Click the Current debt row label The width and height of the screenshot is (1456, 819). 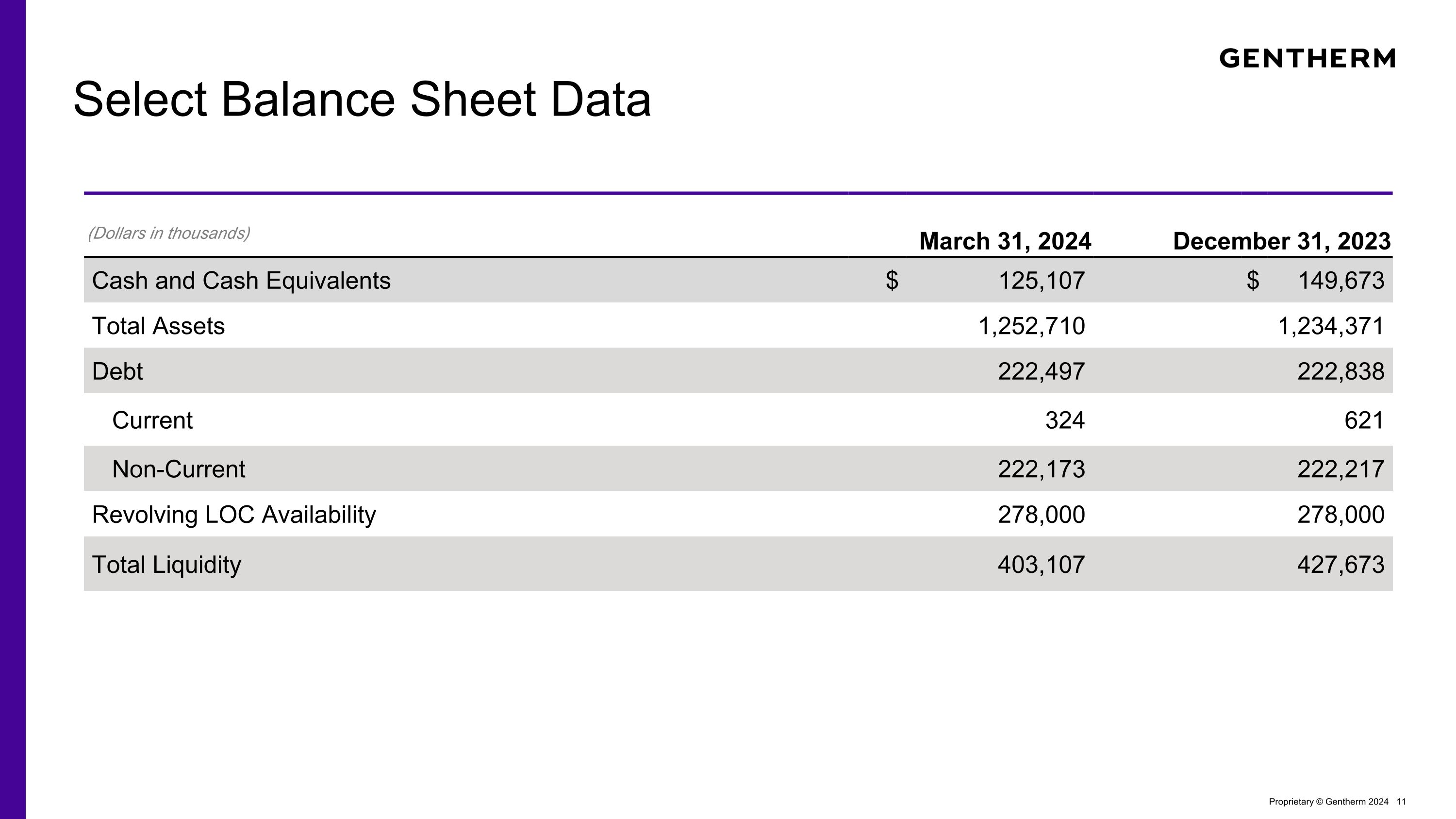pyautogui.click(x=152, y=420)
